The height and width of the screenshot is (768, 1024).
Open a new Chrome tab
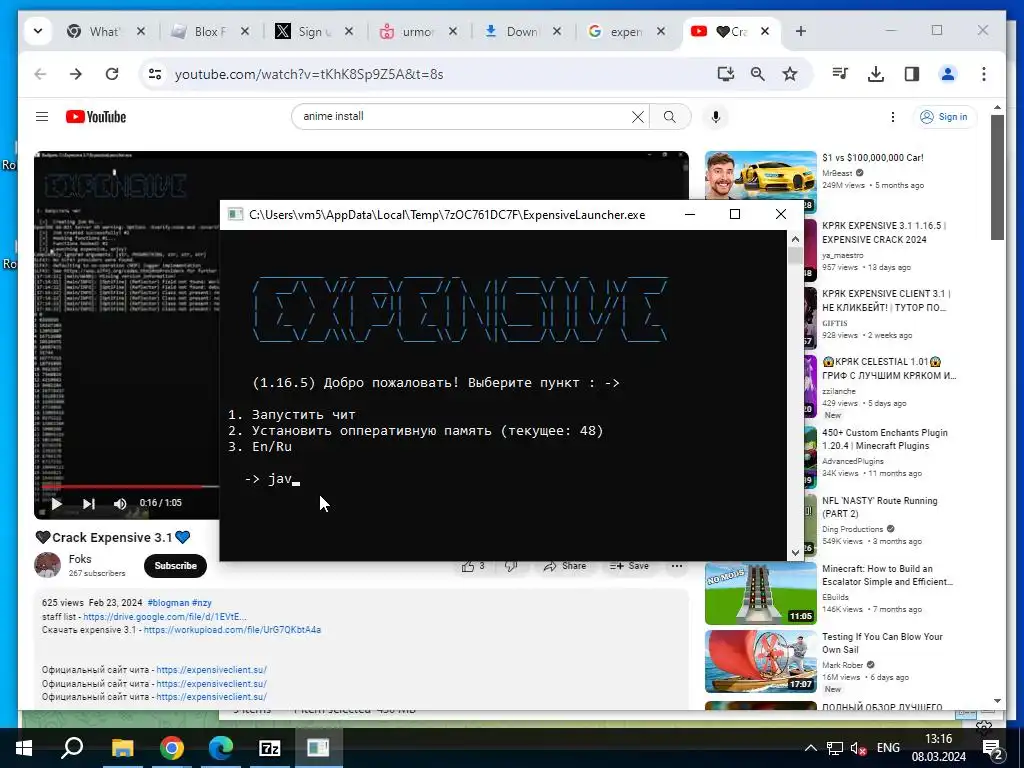pyautogui.click(x=801, y=31)
